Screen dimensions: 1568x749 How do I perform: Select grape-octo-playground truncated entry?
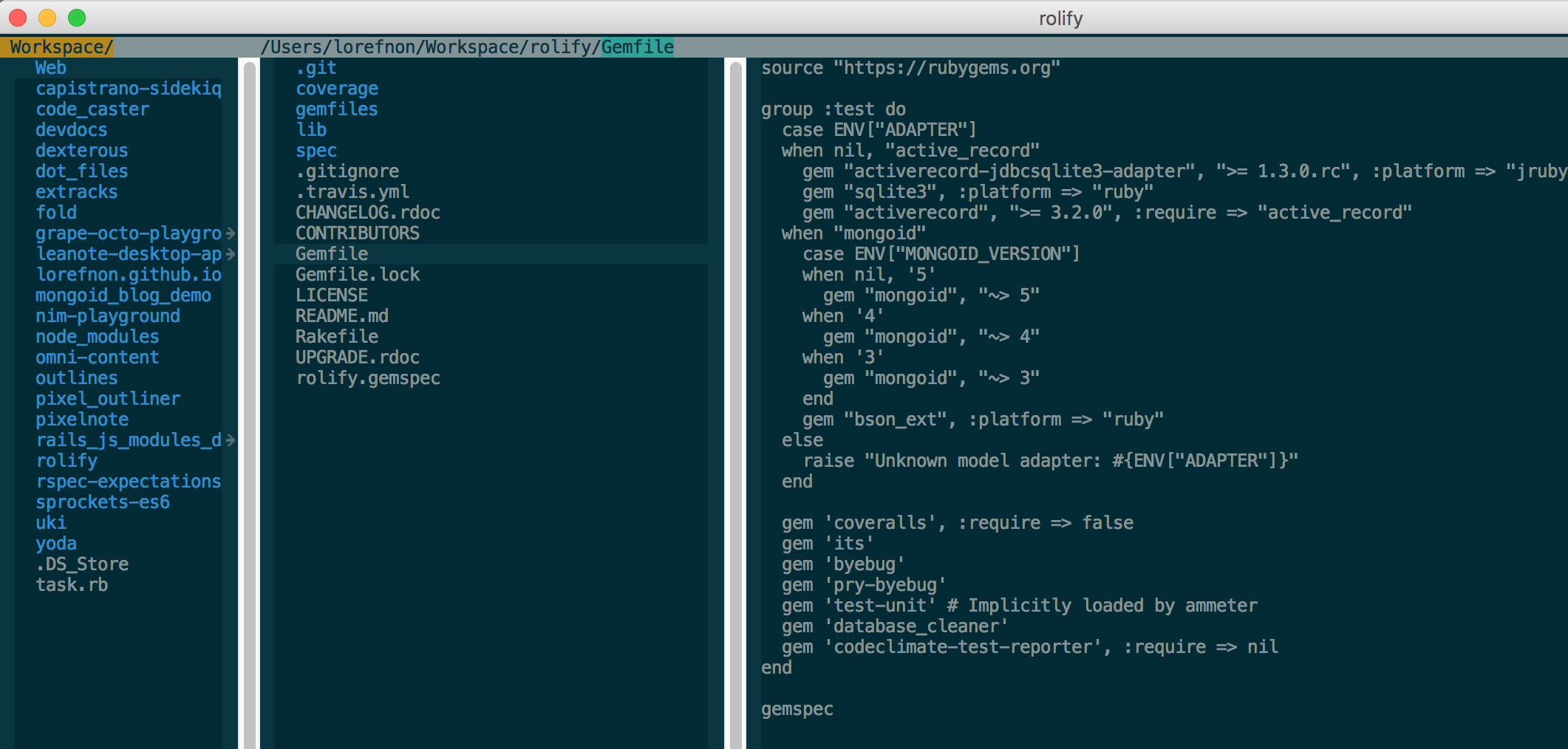point(129,233)
